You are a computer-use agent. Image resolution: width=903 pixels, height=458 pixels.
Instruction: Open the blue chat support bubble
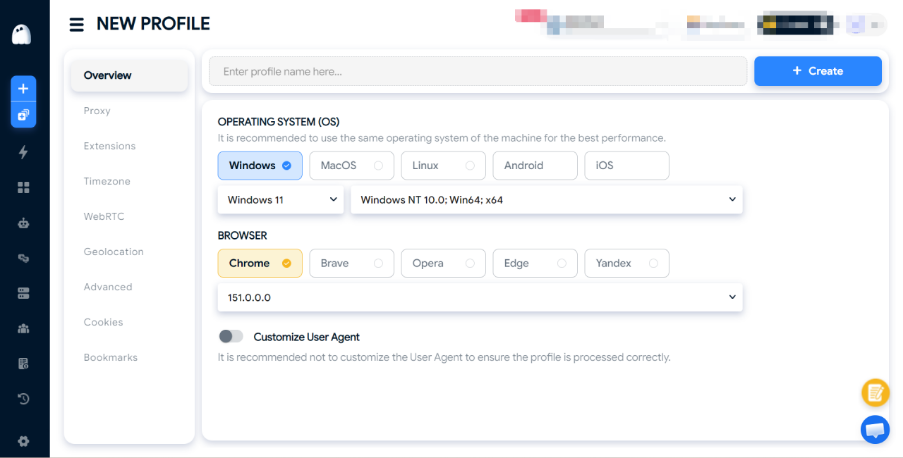(x=875, y=429)
